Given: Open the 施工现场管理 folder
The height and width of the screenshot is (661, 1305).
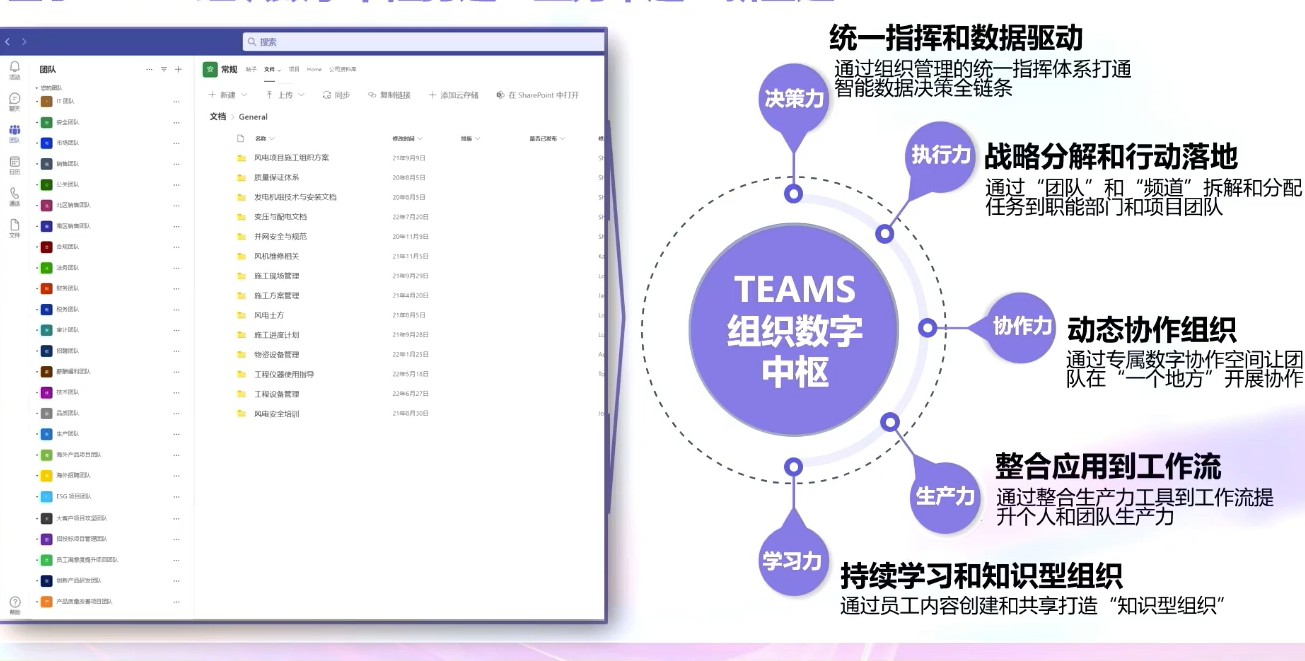Looking at the screenshot, I should [x=276, y=275].
